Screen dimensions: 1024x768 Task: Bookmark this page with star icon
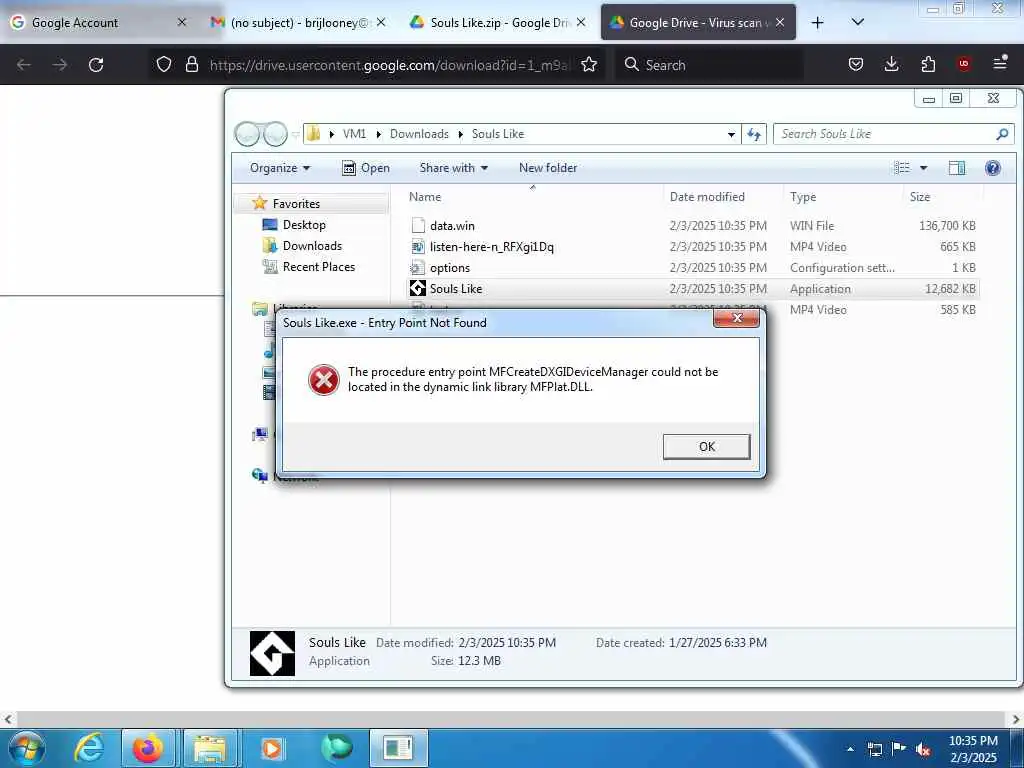click(x=589, y=65)
